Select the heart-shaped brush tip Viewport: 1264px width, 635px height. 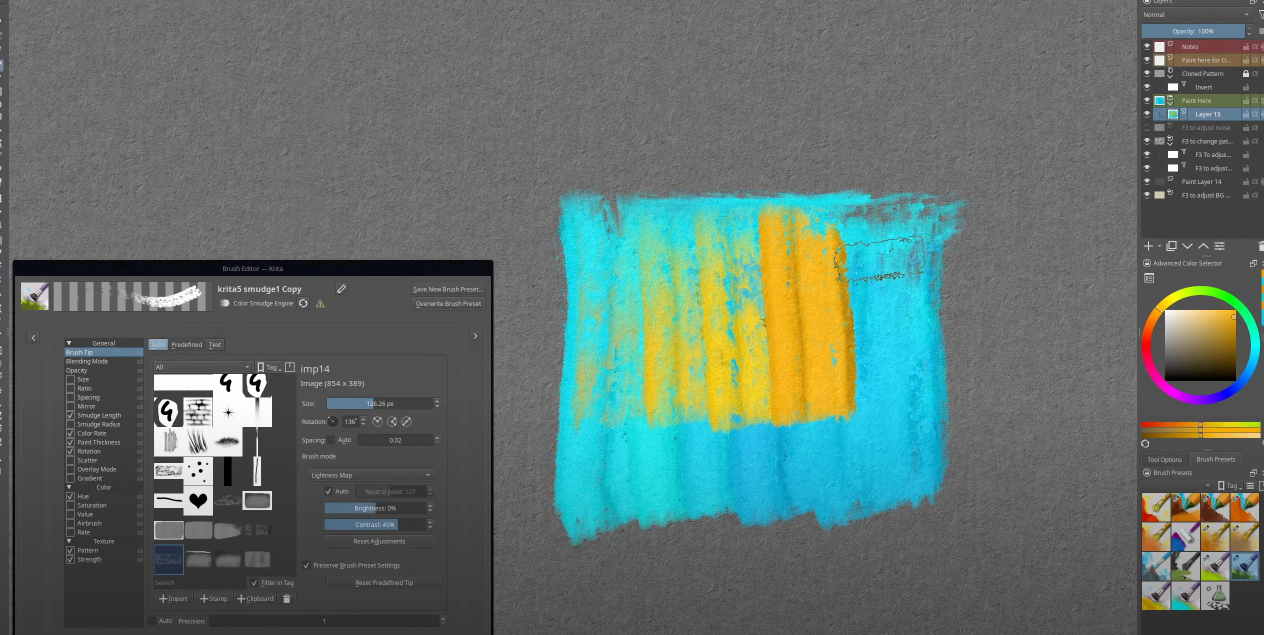pyautogui.click(x=198, y=500)
